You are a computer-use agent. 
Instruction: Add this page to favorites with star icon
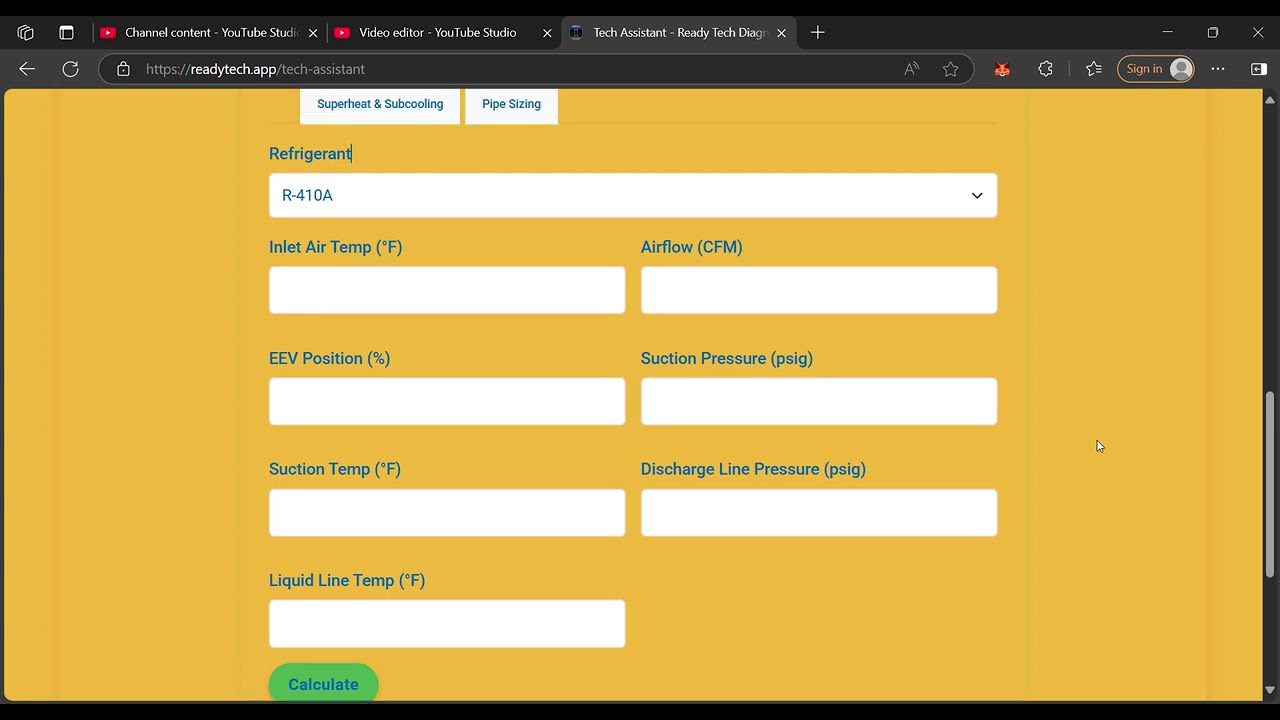tap(950, 69)
